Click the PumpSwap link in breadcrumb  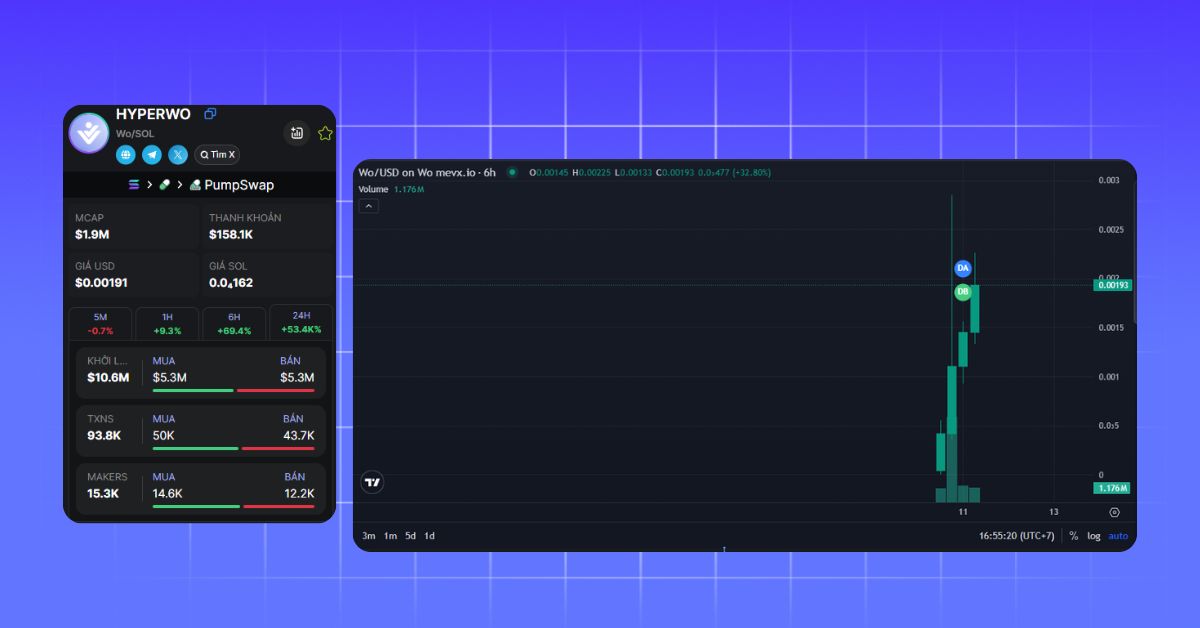(231, 185)
